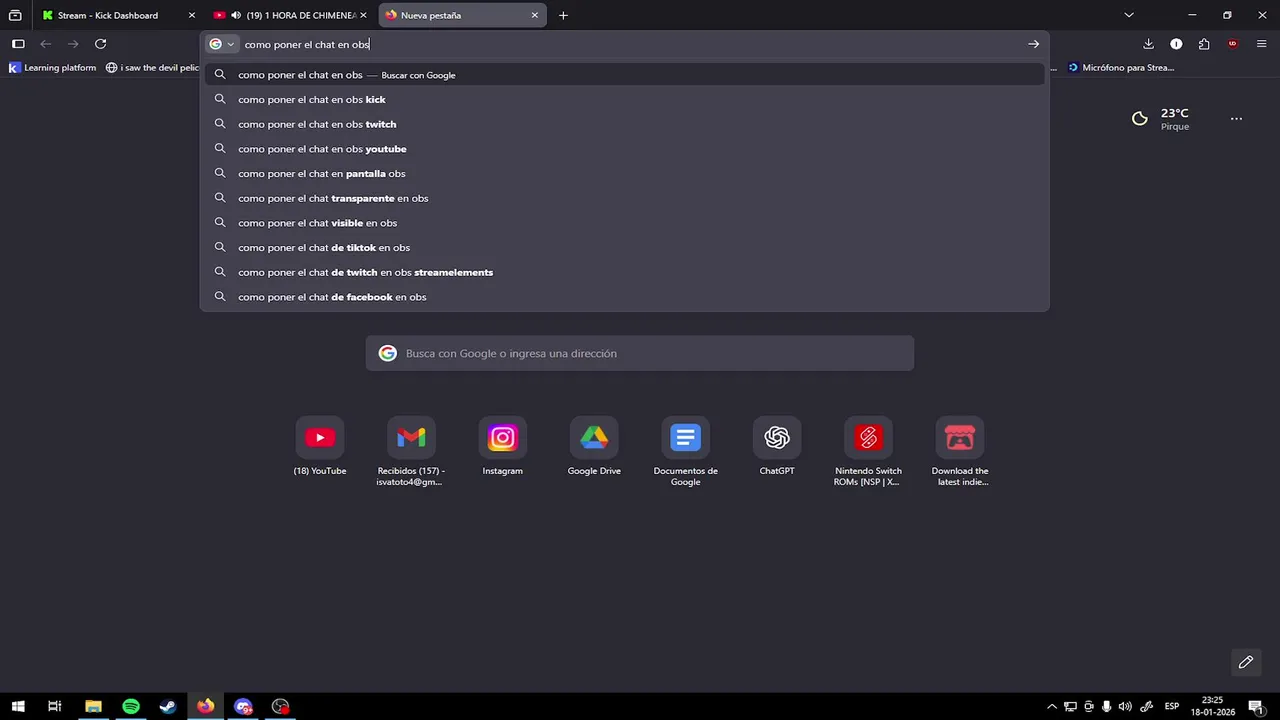The image size is (1280, 720).
Task: Click the circular info extension icon
Action: pos(1176,44)
